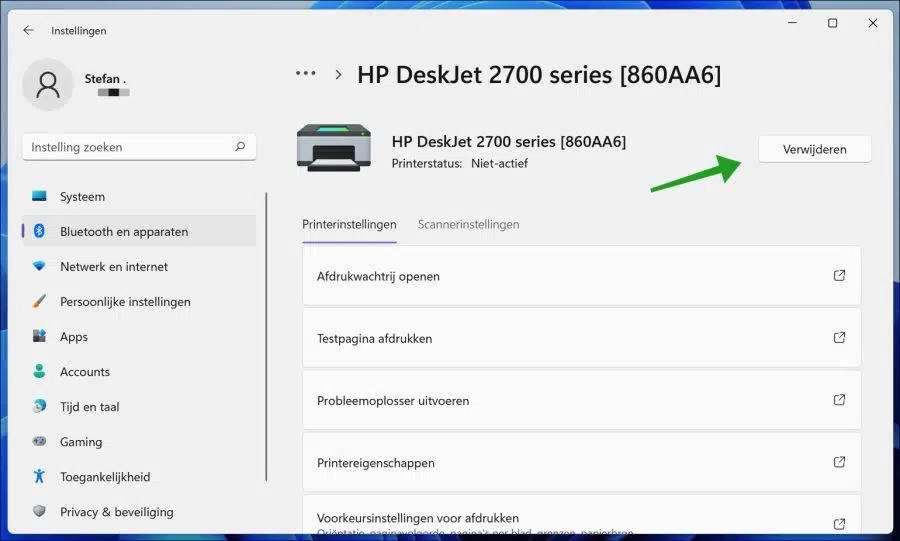Open Netwerk en internet category

click(139, 267)
